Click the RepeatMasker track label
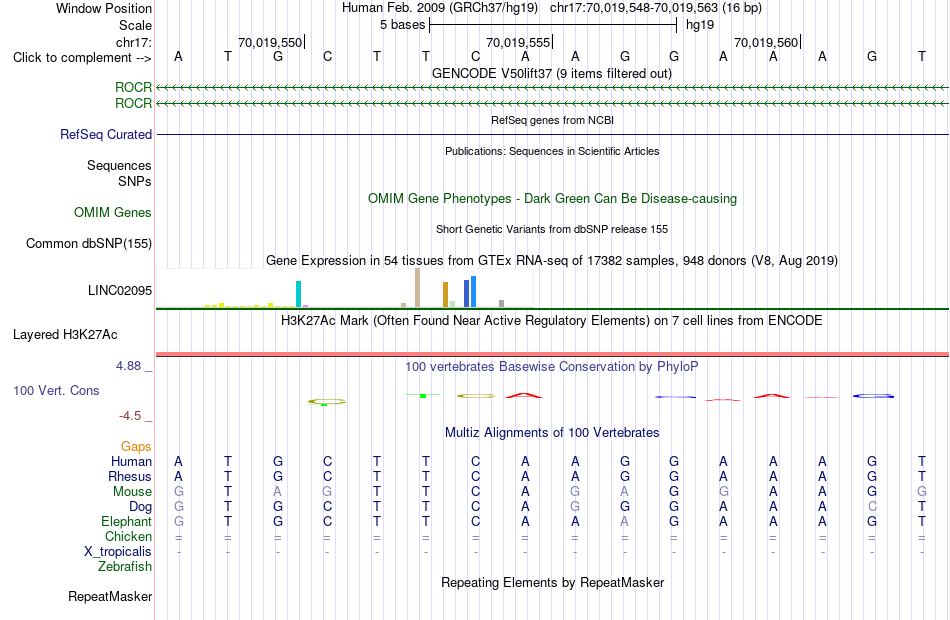 pos(110,597)
